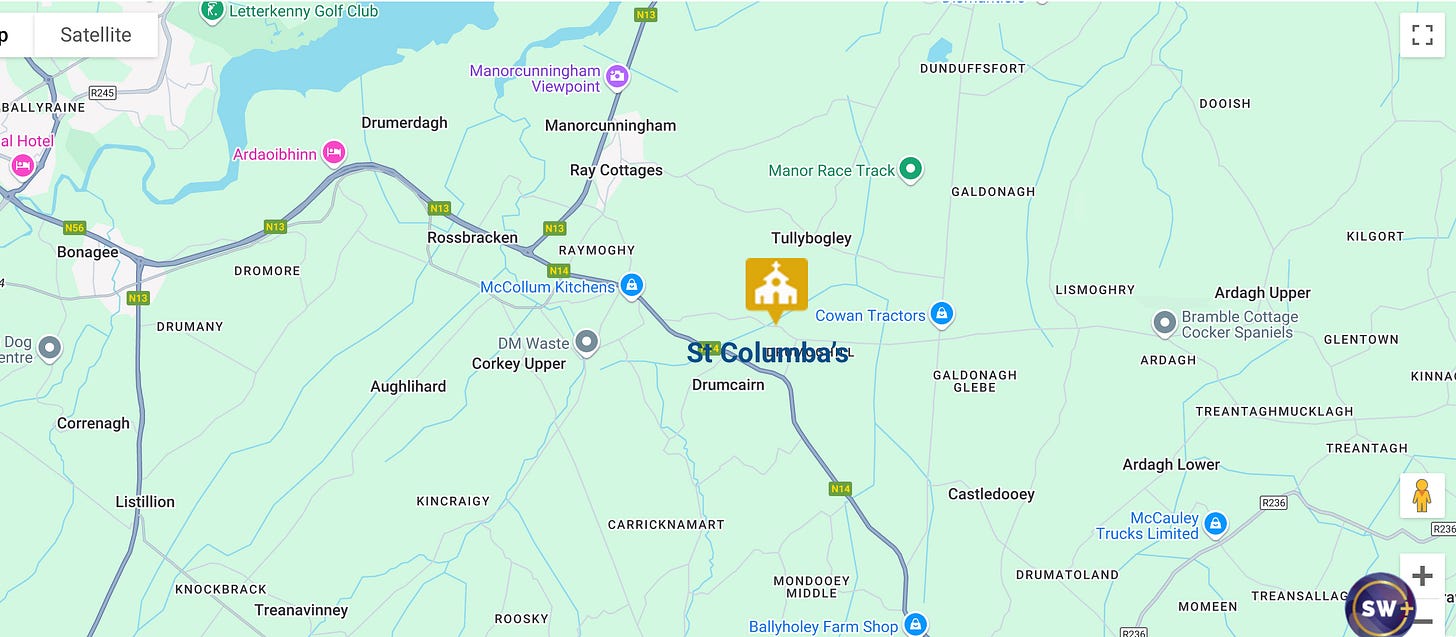The width and height of the screenshot is (1456, 637).
Task: Open DM Waste location pin
Action: (587, 343)
